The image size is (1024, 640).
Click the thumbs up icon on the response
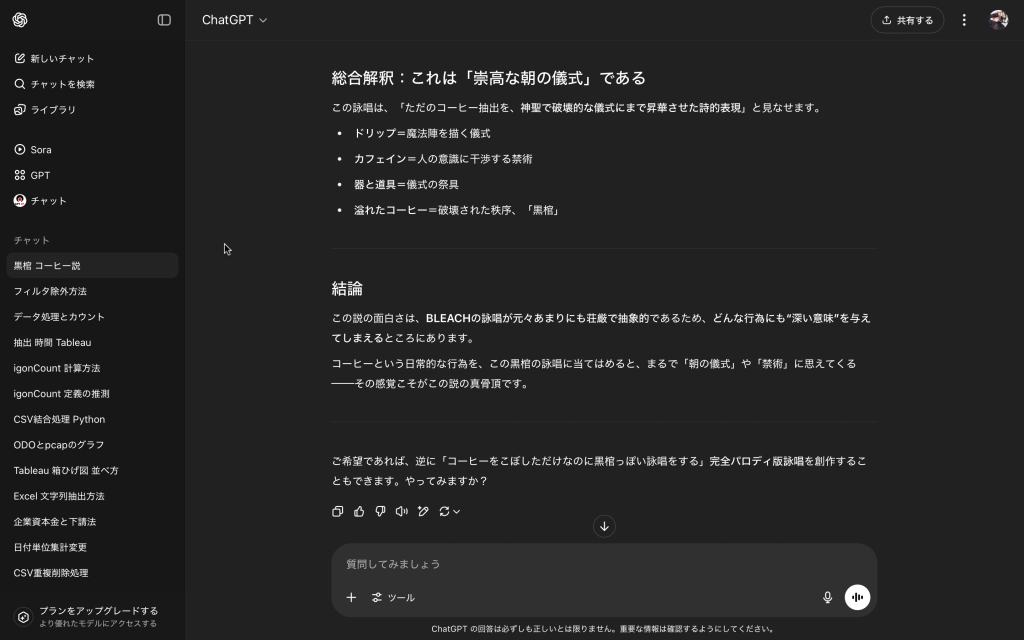pos(359,512)
